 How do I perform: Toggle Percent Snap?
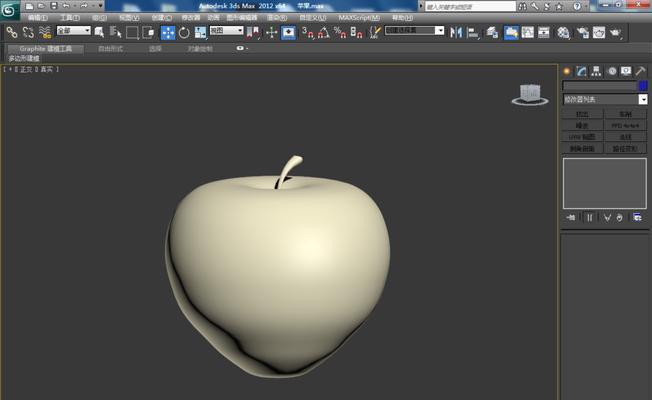(340, 32)
